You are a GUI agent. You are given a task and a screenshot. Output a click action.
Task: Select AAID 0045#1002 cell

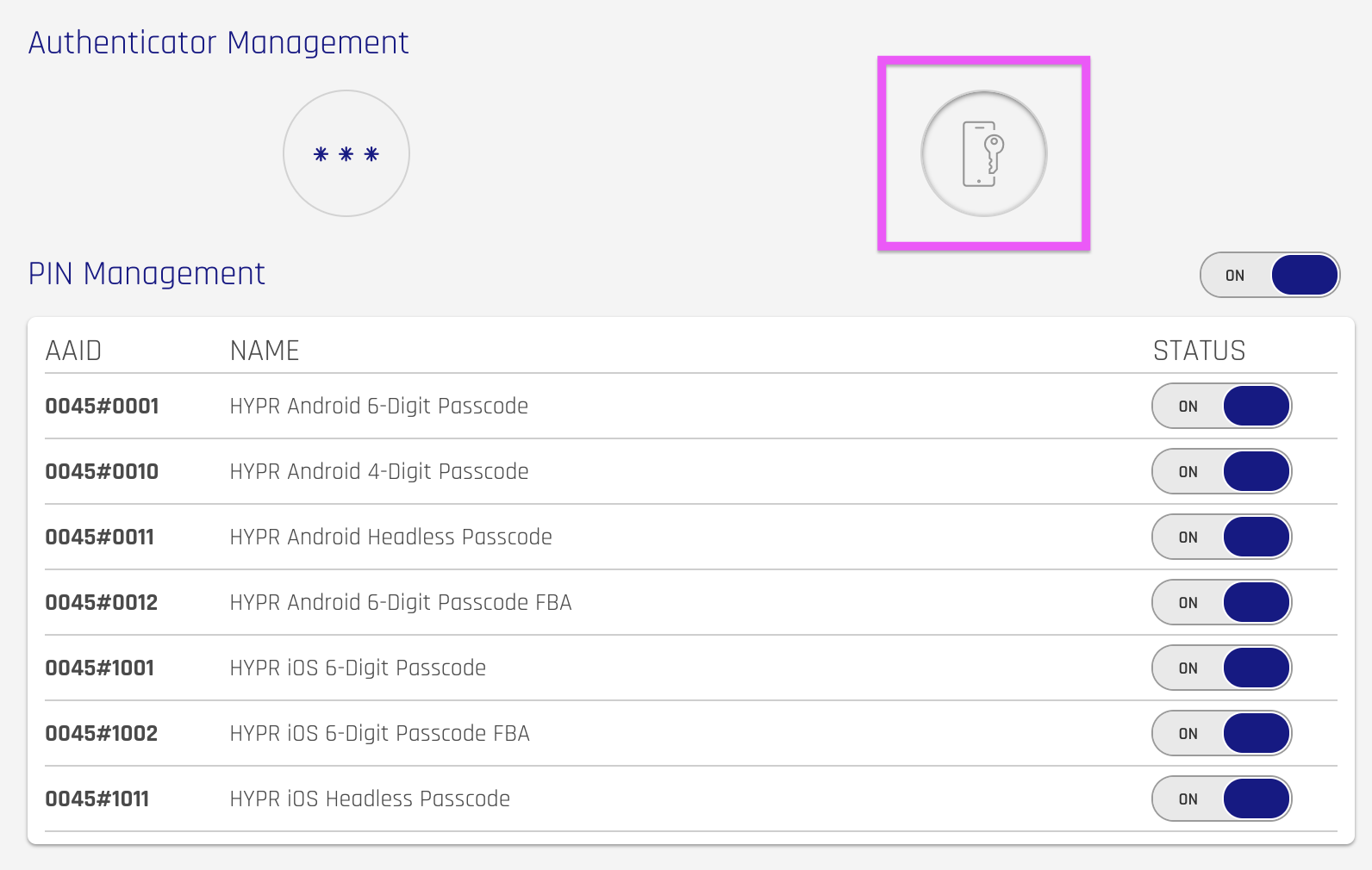pyautogui.click(x=101, y=733)
